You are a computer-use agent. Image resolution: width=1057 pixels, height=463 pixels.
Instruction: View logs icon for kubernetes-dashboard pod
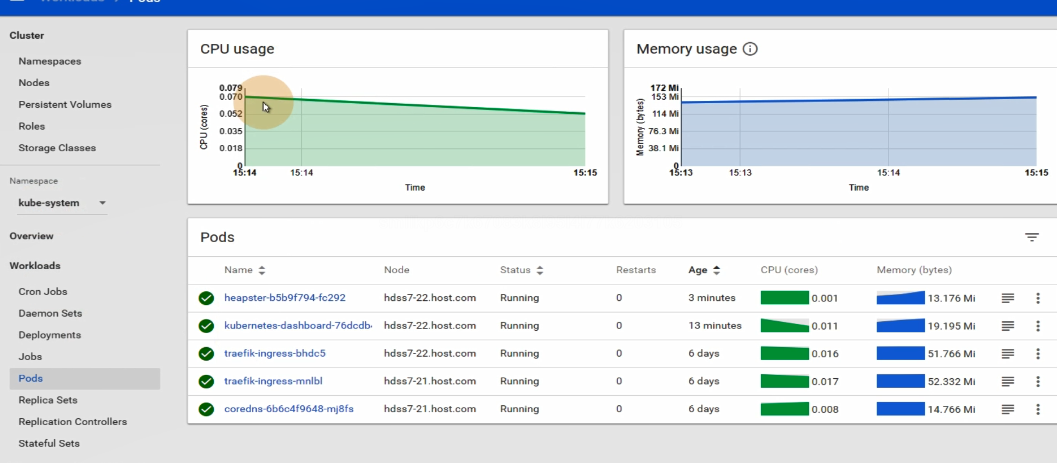point(1008,326)
